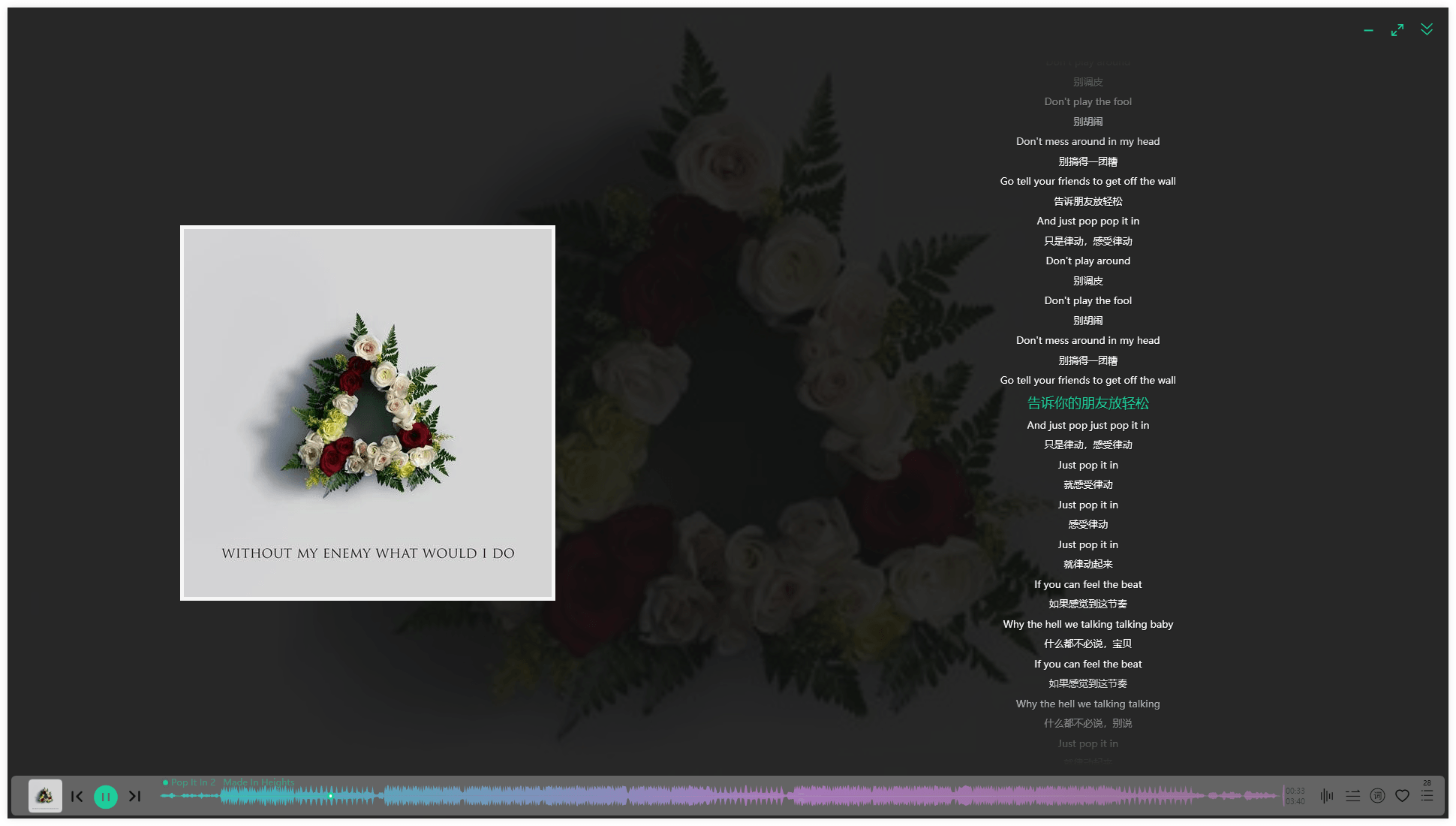Click the fullscreen expand arrows icon

(1397, 30)
